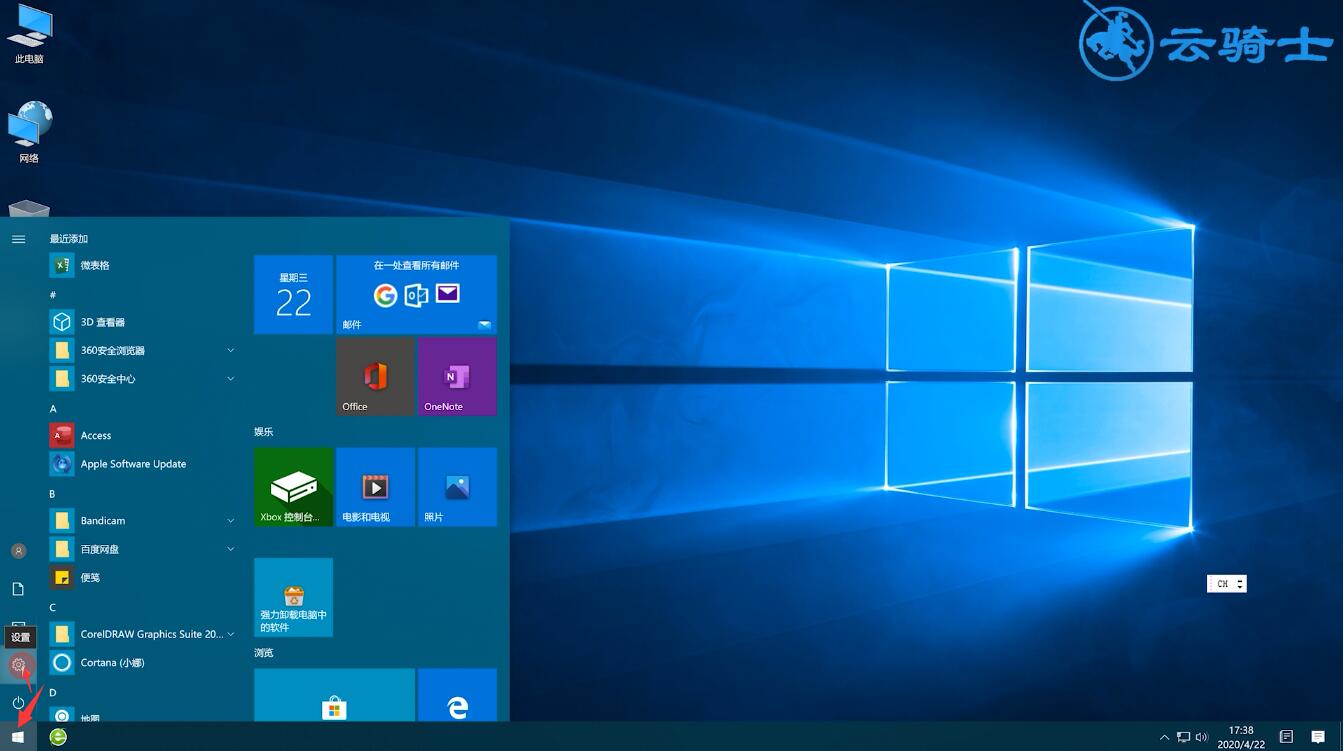Viewport: 1343px width, 751px height.
Task: Click the A alphabet section header
Action: tap(53, 409)
